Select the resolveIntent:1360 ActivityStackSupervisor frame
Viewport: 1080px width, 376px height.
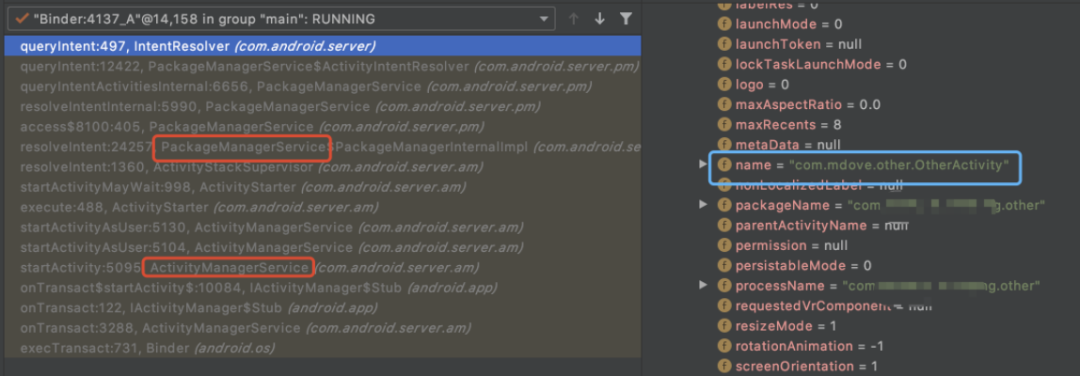click(x=321, y=167)
